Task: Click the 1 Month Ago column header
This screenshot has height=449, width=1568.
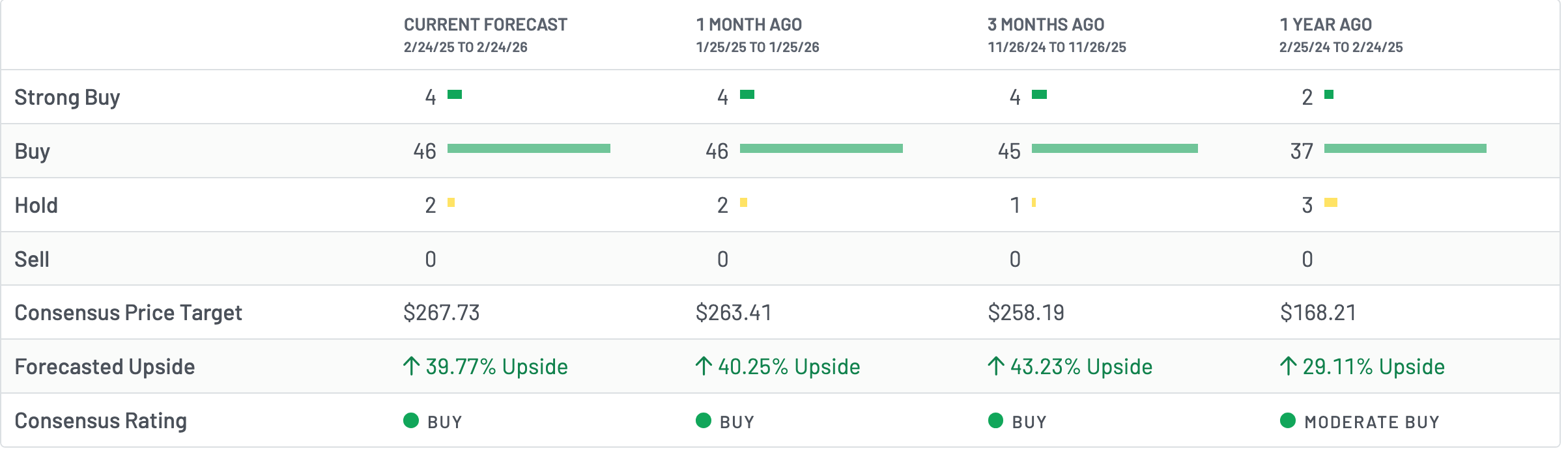Action: click(x=749, y=25)
